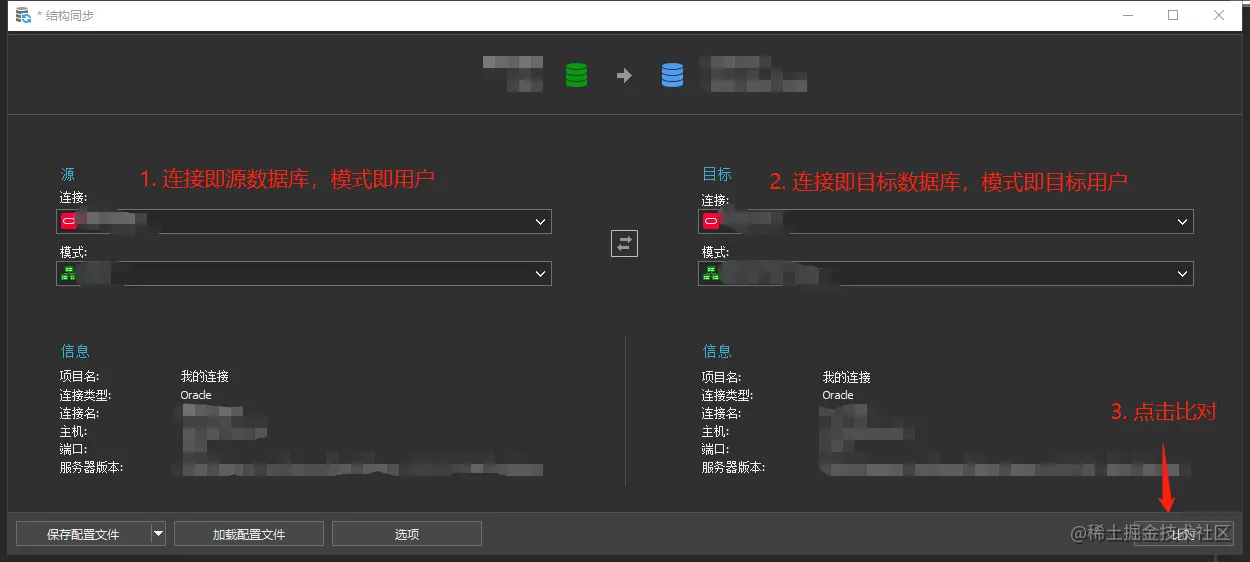Click the schema icon in the source 模式 field
The image size is (1250, 562).
69,273
